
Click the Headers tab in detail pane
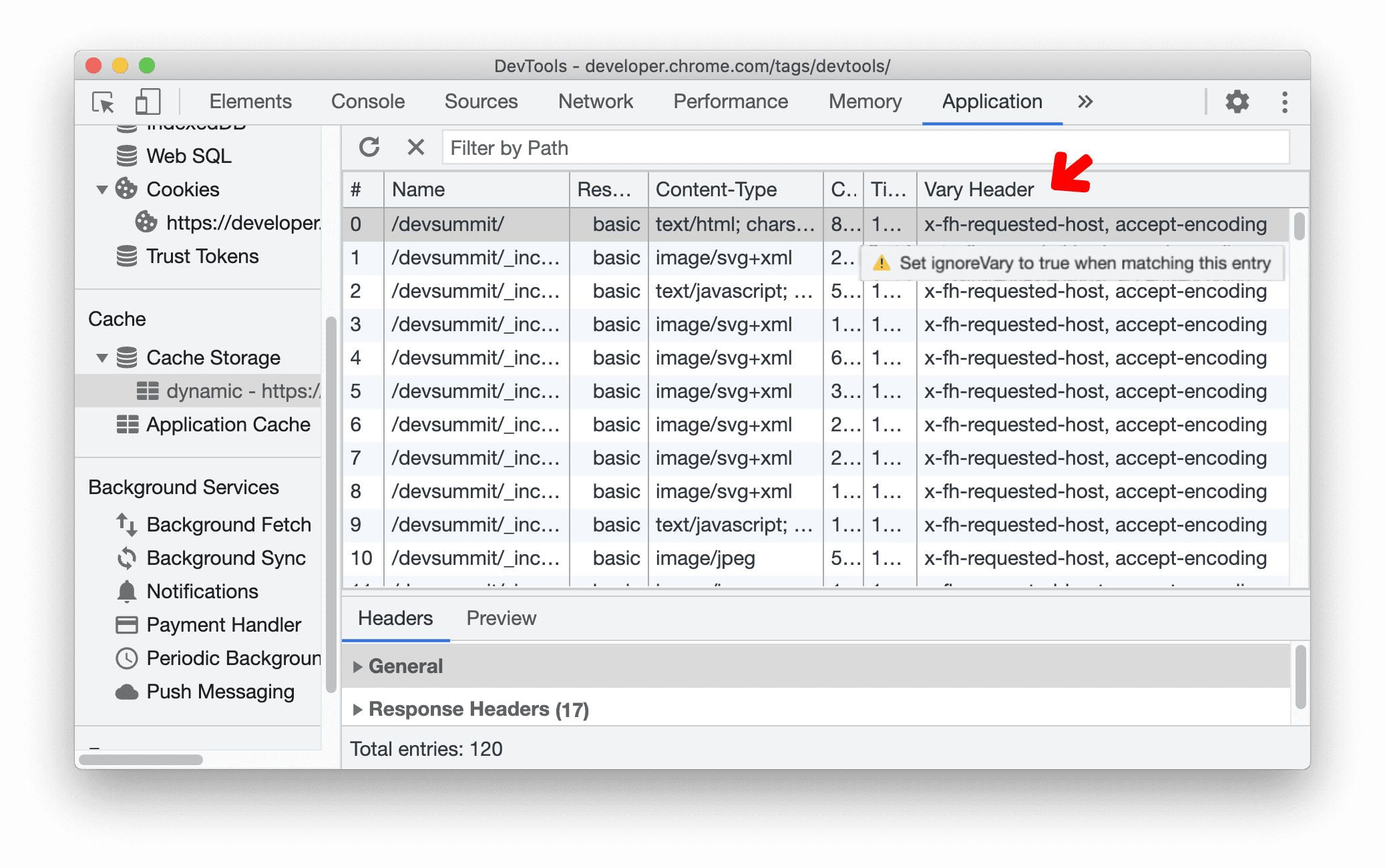point(395,618)
